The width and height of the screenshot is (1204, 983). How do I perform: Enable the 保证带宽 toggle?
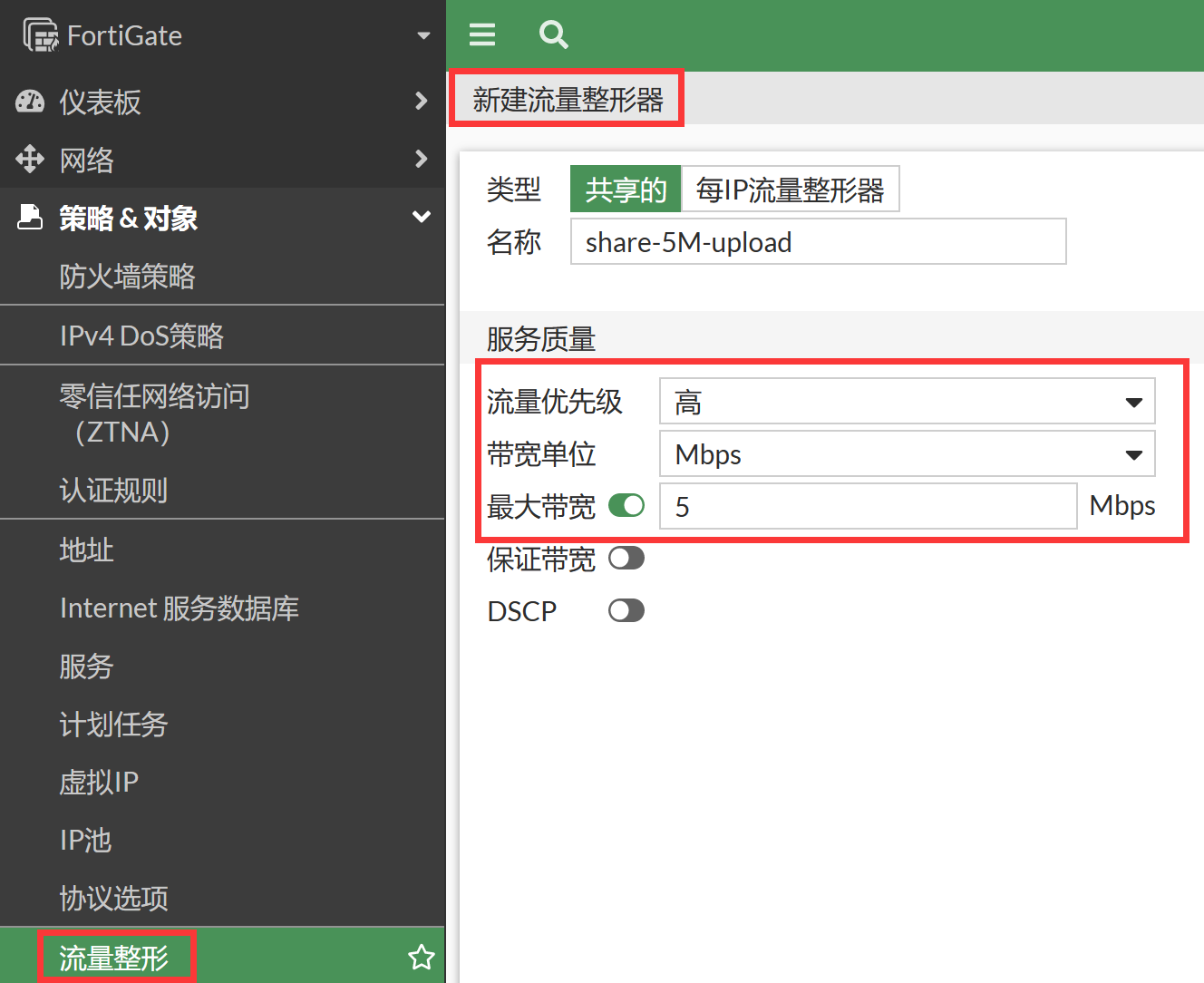[x=626, y=558]
